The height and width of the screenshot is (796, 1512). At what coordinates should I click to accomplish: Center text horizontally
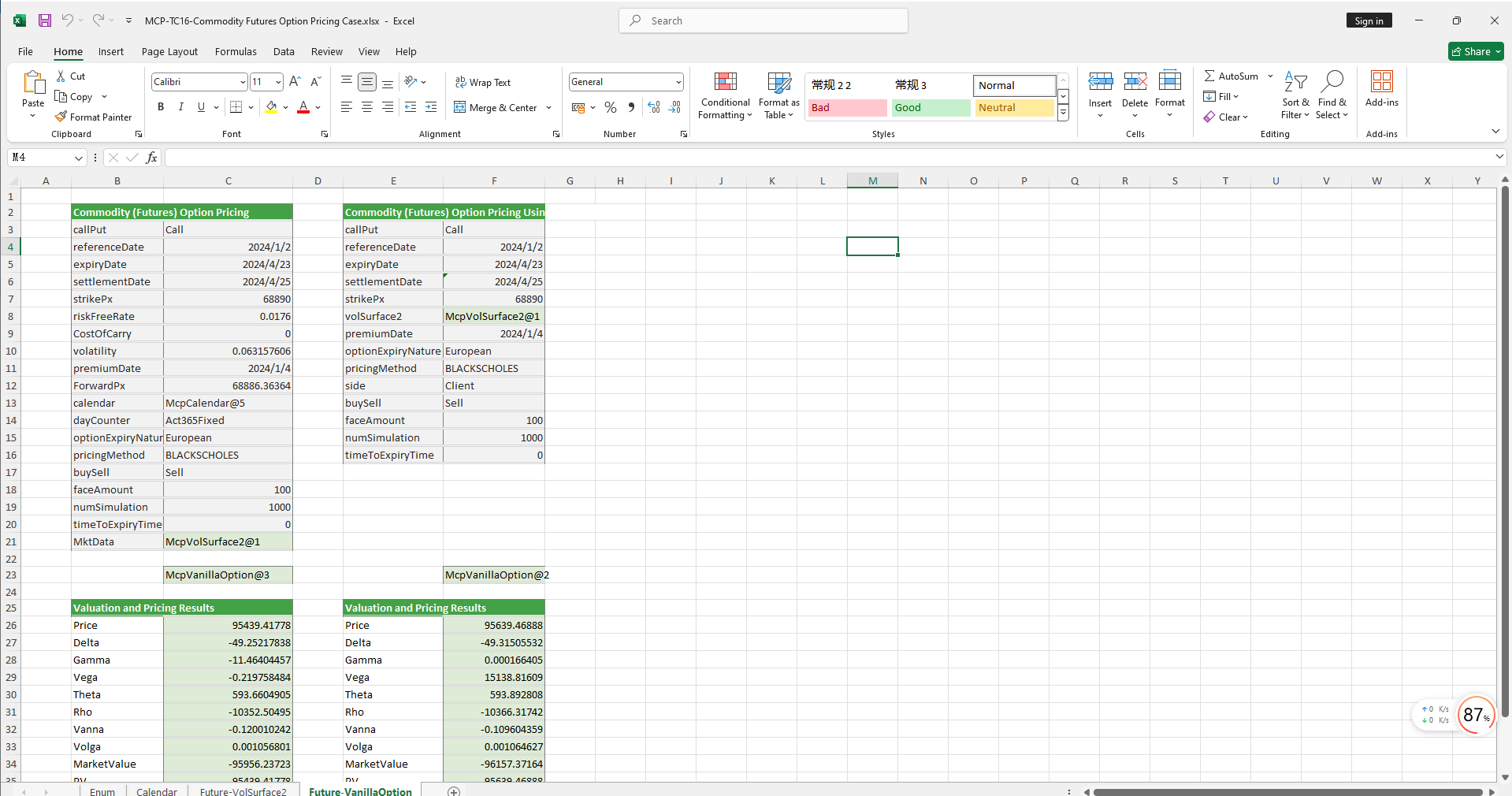coord(367,106)
